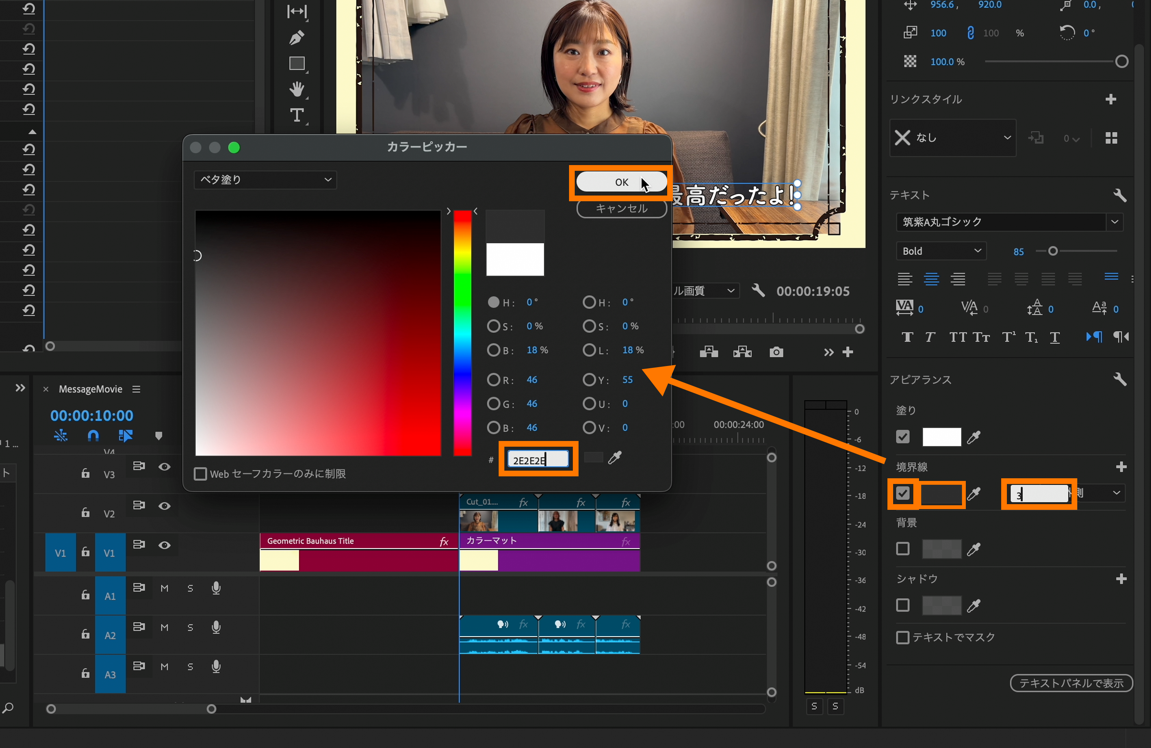Expand the collapsed panels chevron beside timeline
This screenshot has height=748, width=1151.
pyautogui.click(x=20, y=388)
